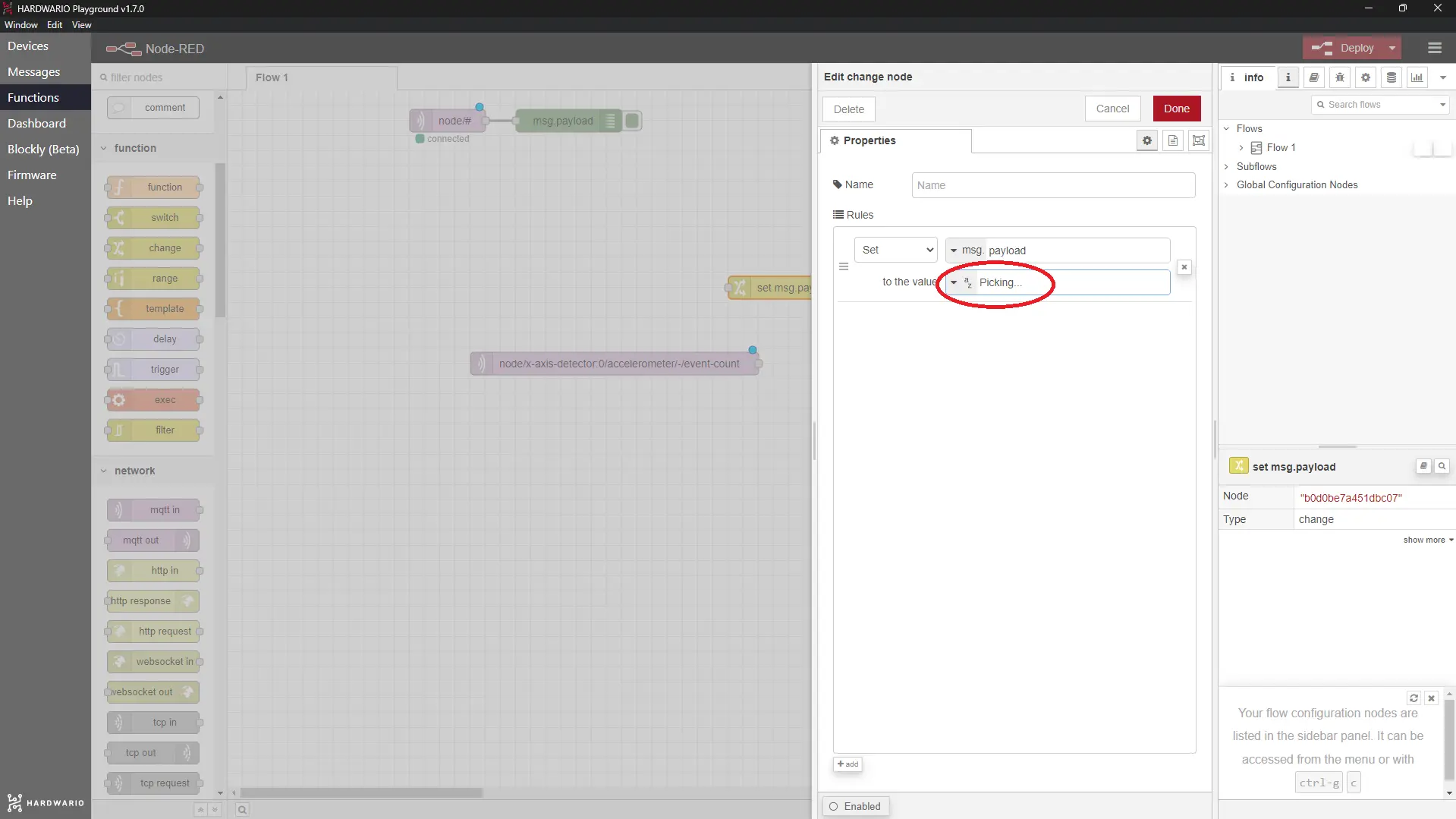Open the dashboard bar chart sidebar icon

(1417, 77)
